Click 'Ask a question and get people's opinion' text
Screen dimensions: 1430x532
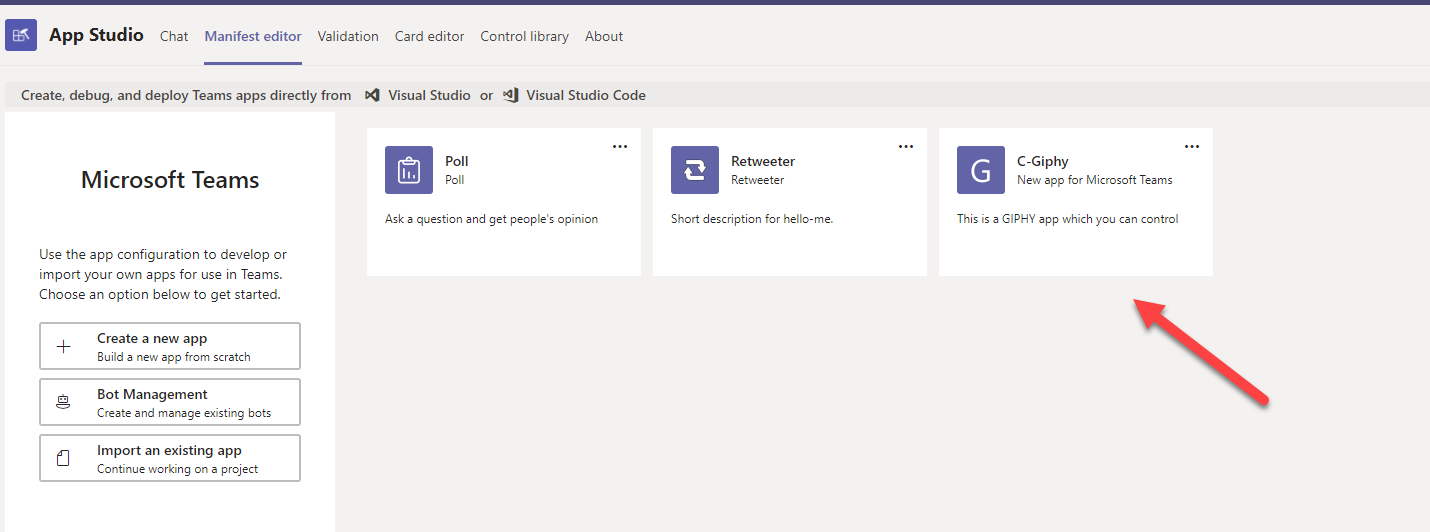point(492,219)
